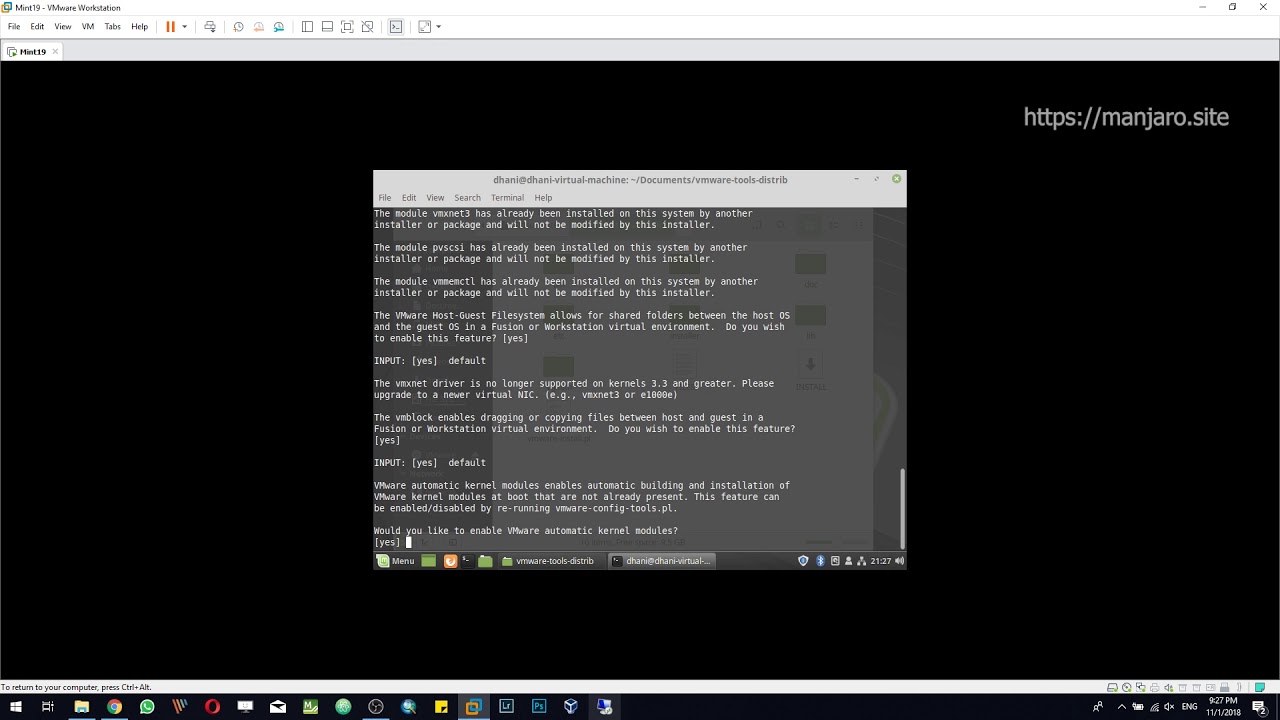Toggle the thumbnail bar view icon
1280x720 pixels.
327,27
